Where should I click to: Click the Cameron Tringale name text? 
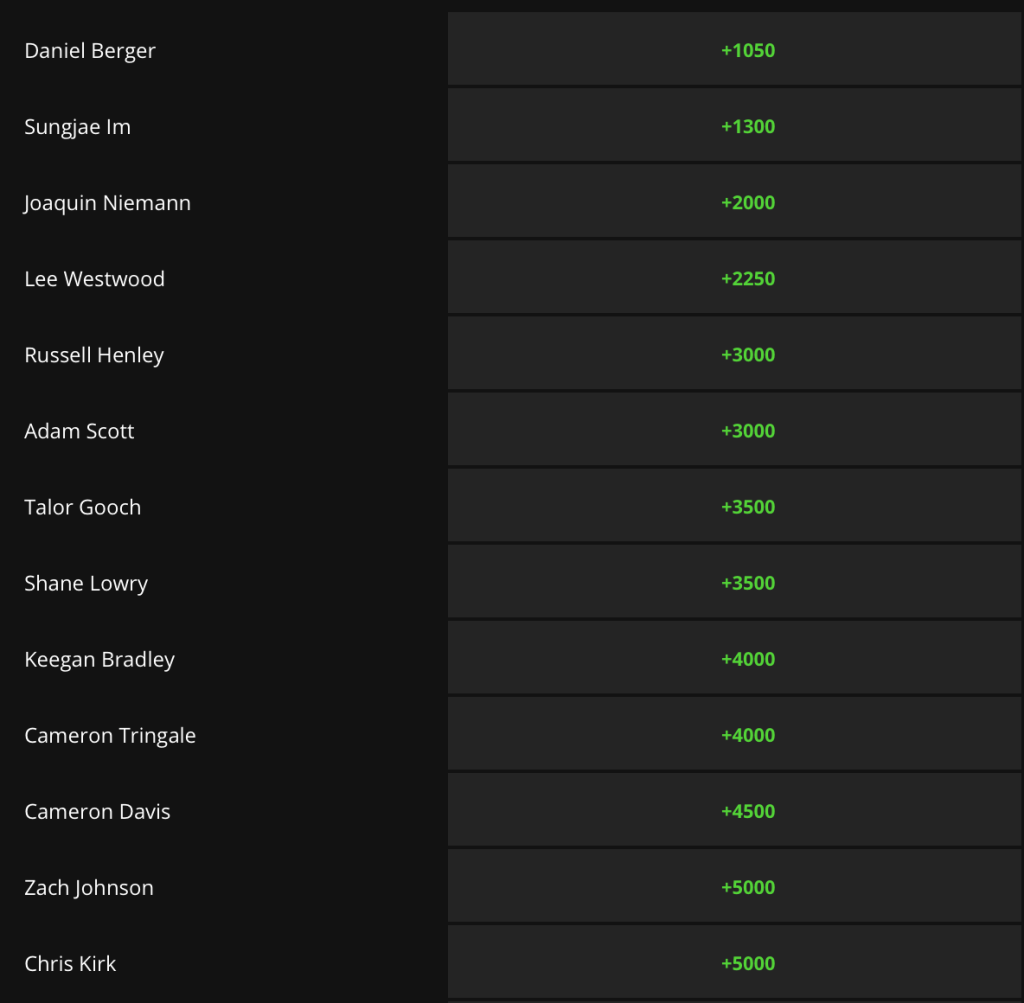point(110,734)
